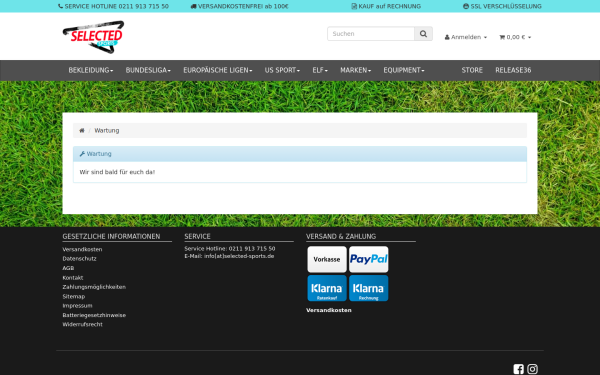Screen dimensions: 600x375
Task: Click the Versand & Zahlung heading
Action: (x=341, y=236)
